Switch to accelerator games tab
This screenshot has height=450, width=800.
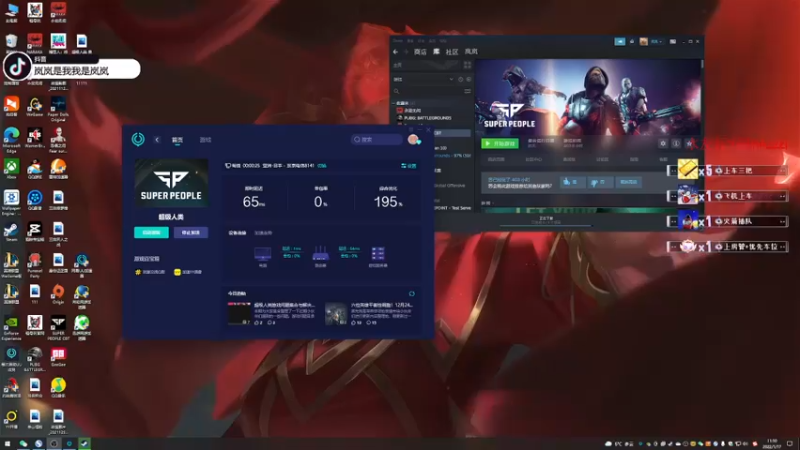click(x=205, y=140)
